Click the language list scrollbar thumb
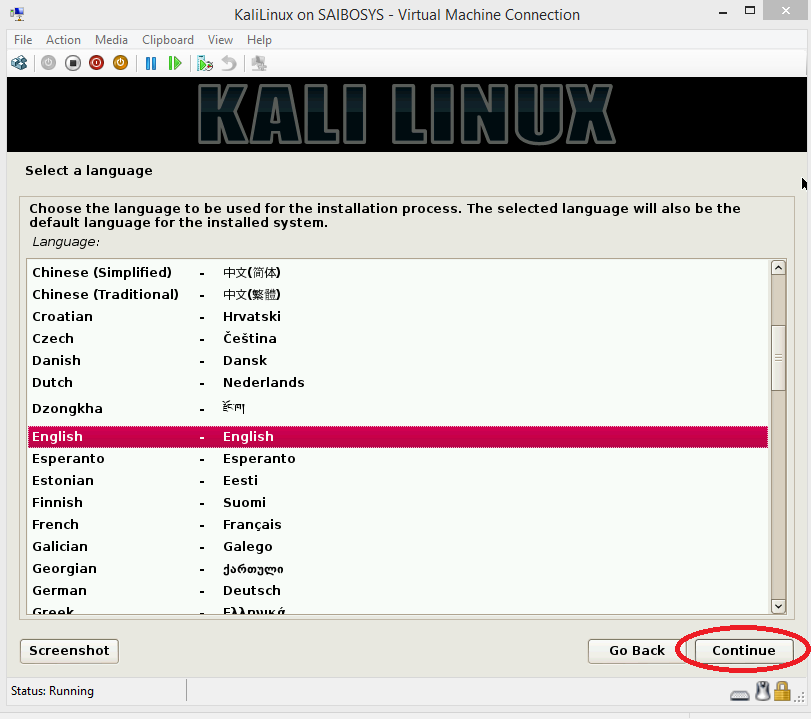 (x=778, y=358)
